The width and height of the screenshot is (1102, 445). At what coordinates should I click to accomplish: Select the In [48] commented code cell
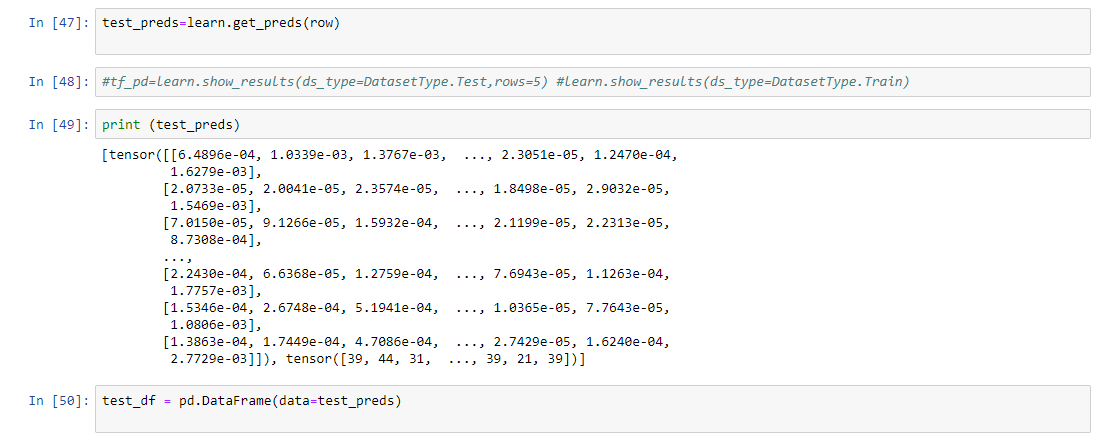[592, 82]
